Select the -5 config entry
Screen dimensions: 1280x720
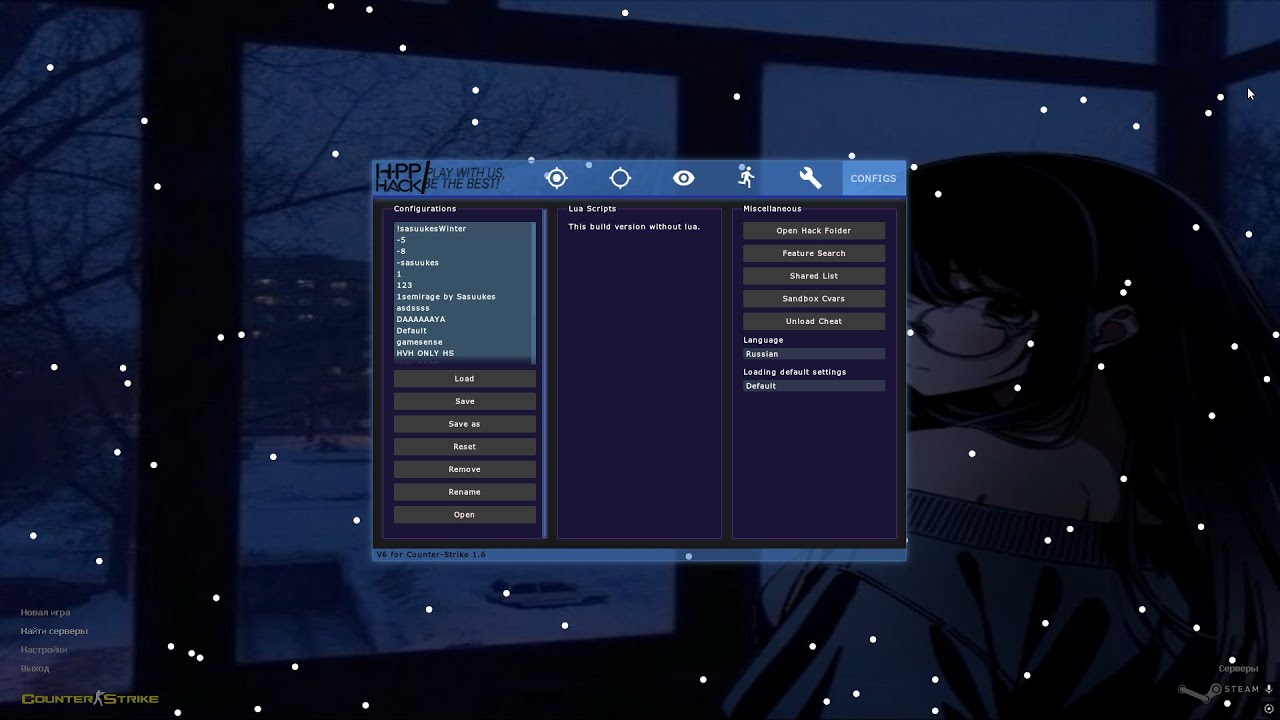(x=463, y=240)
